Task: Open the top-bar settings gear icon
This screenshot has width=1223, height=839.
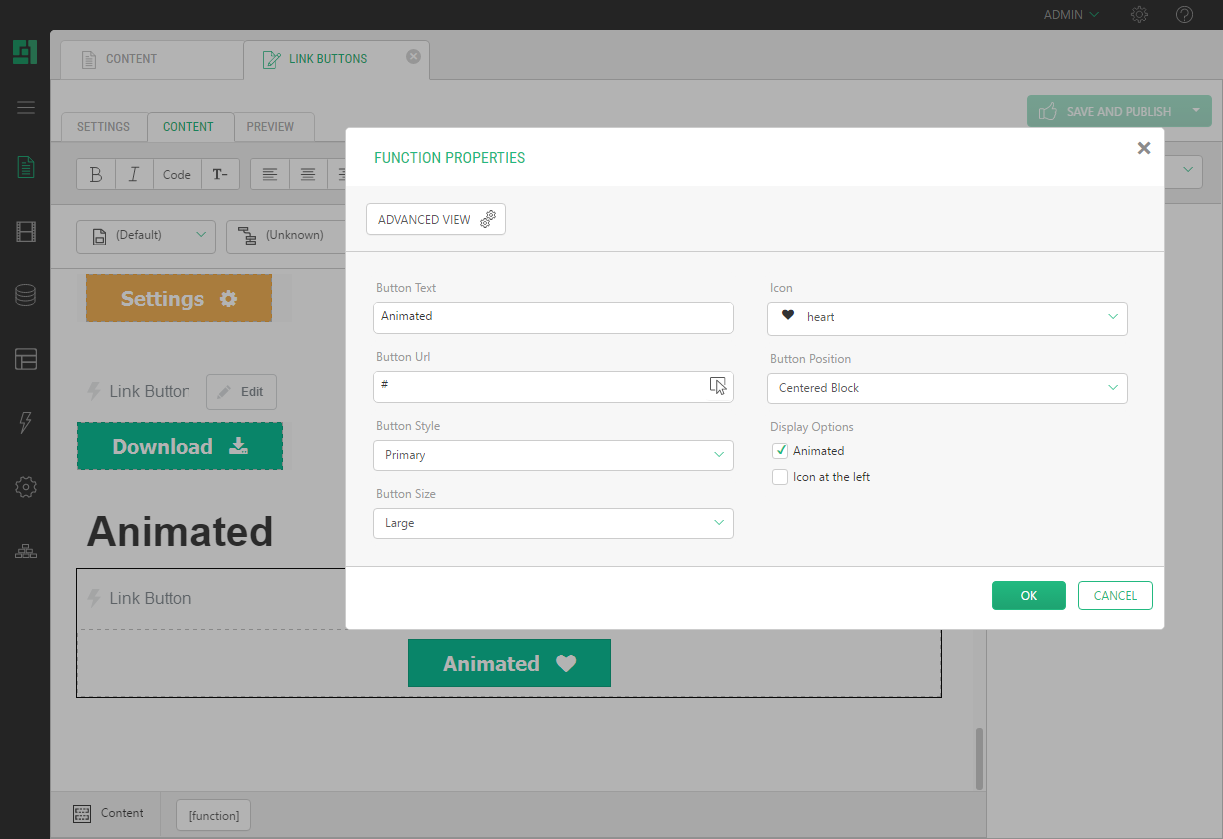Action: 1139,15
